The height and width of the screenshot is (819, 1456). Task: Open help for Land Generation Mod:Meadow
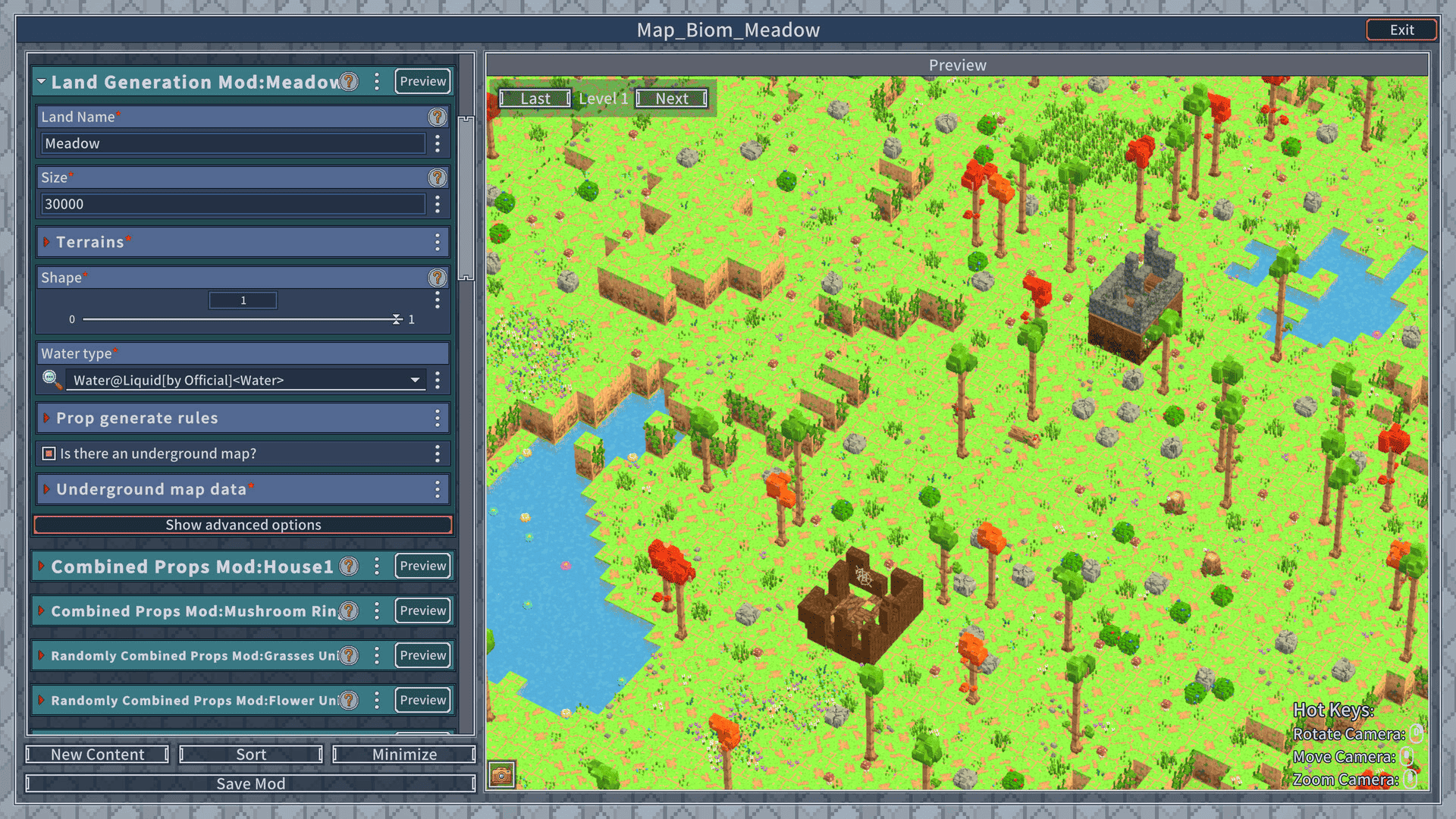coord(348,82)
